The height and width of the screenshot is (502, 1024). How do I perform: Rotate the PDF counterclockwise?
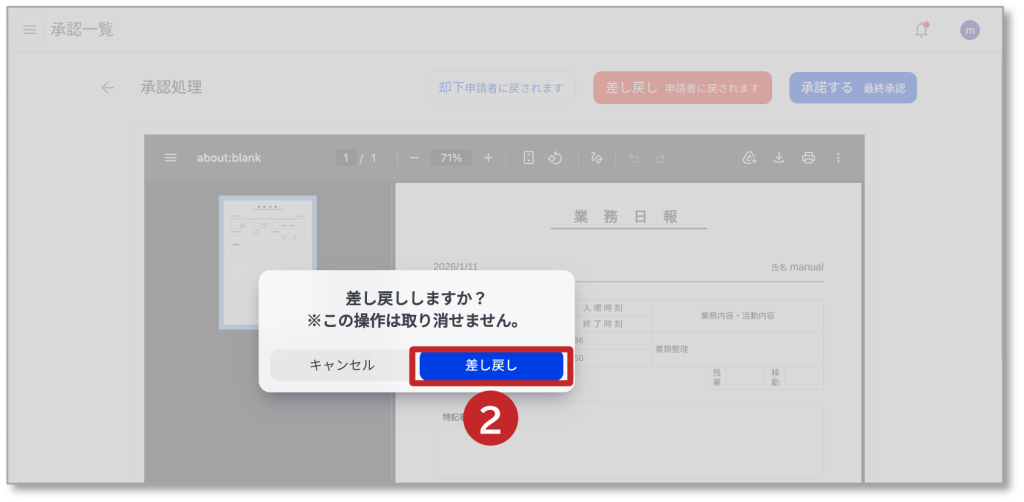(556, 158)
